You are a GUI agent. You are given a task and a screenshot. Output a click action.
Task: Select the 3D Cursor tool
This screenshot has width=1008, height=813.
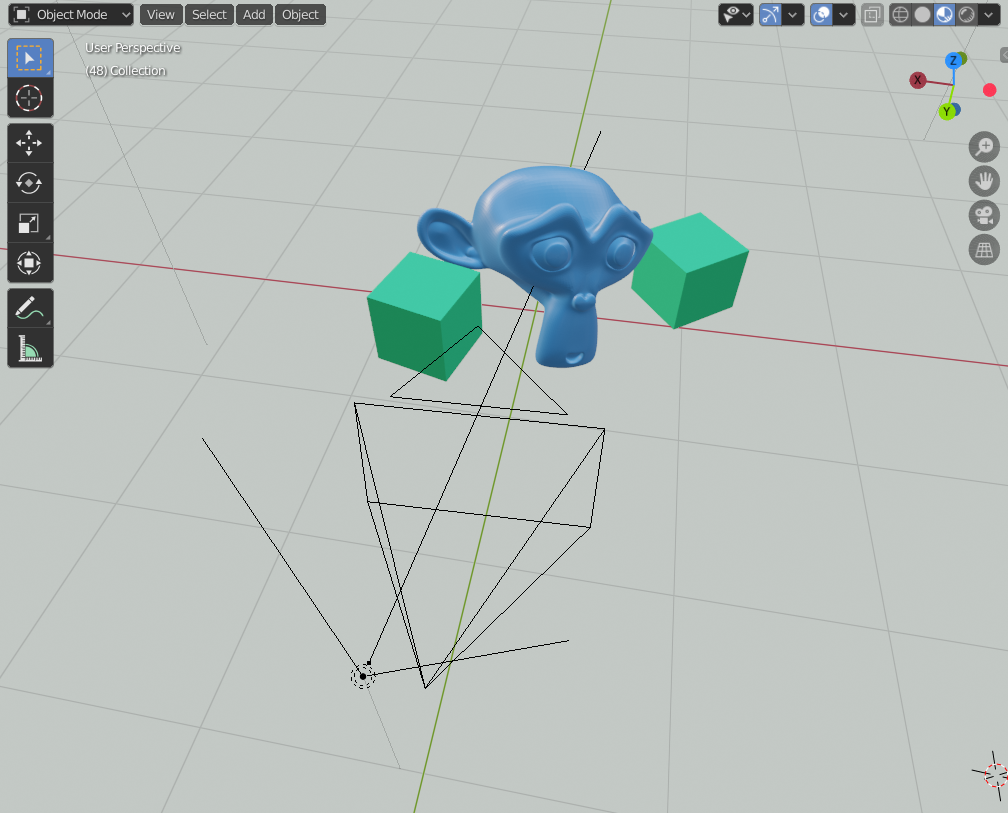(x=30, y=98)
